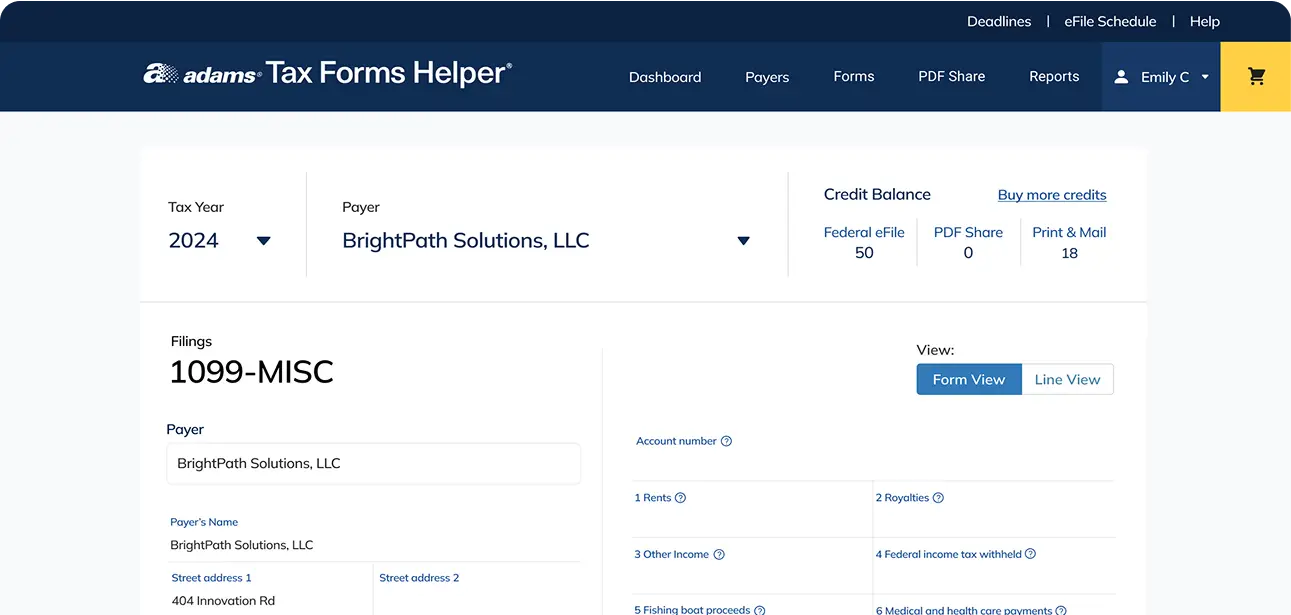The image size is (1291, 615).
Task: Open help for Account number field
Action: 726,441
